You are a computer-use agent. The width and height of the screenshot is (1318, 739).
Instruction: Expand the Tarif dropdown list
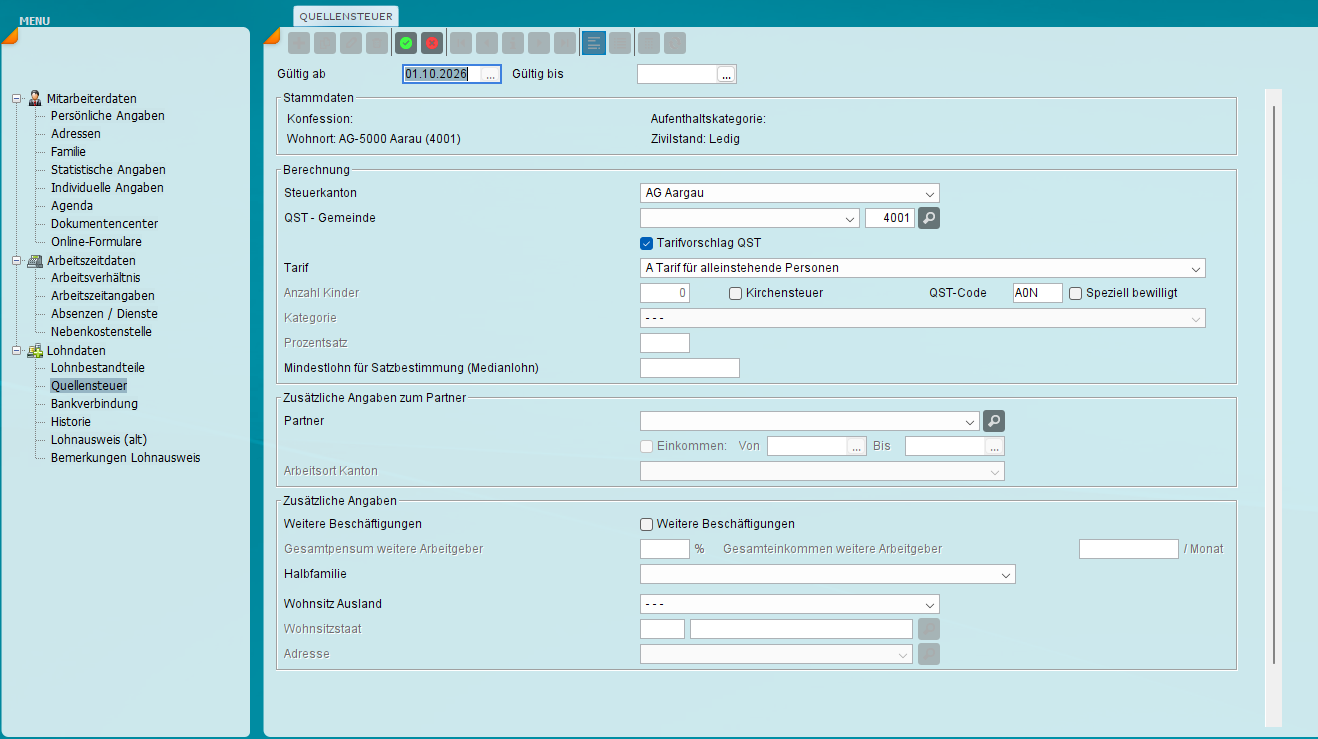[922, 268]
